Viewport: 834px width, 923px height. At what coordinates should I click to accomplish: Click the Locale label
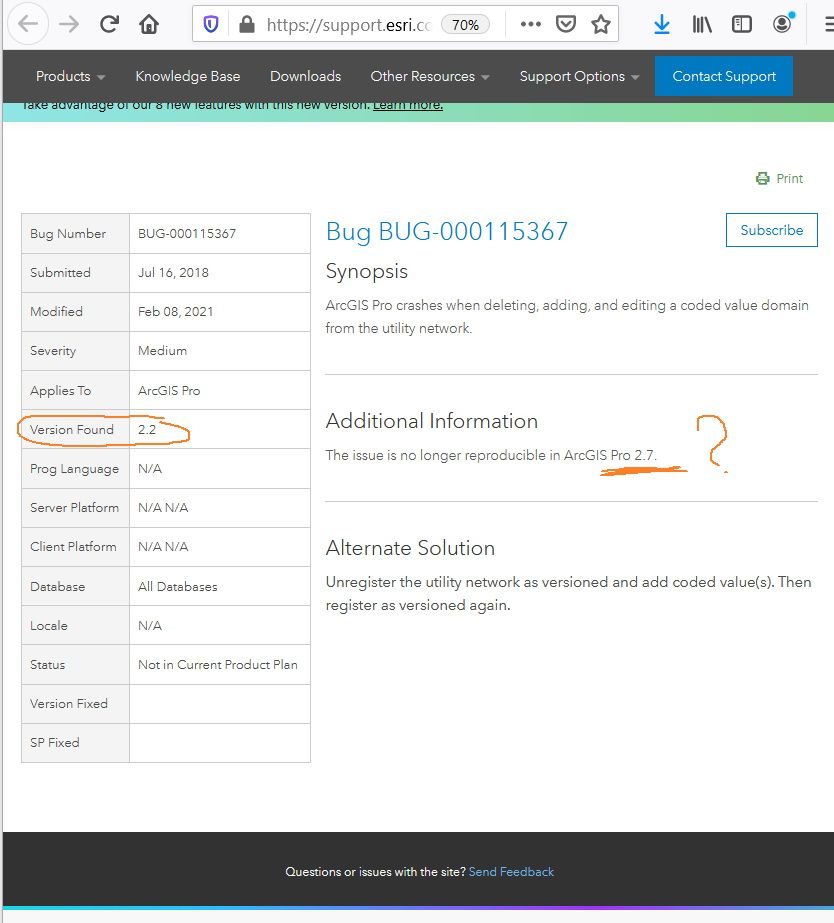coord(49,626)
